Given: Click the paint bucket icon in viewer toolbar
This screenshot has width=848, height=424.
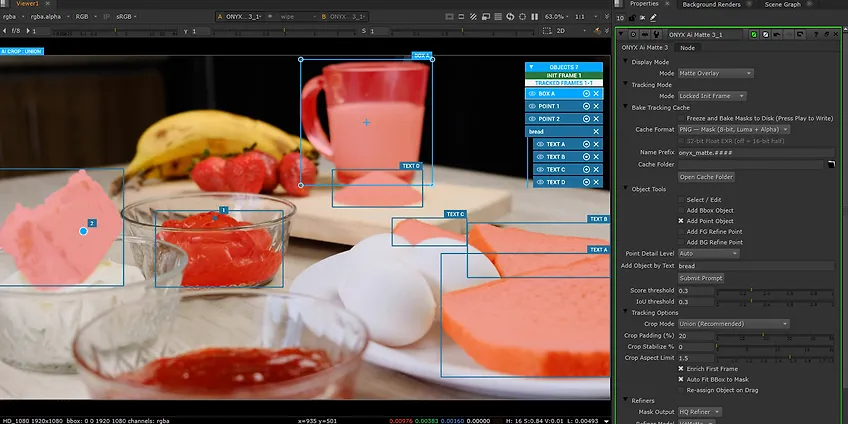Looking at the screenshot, I should pos(598,31).
